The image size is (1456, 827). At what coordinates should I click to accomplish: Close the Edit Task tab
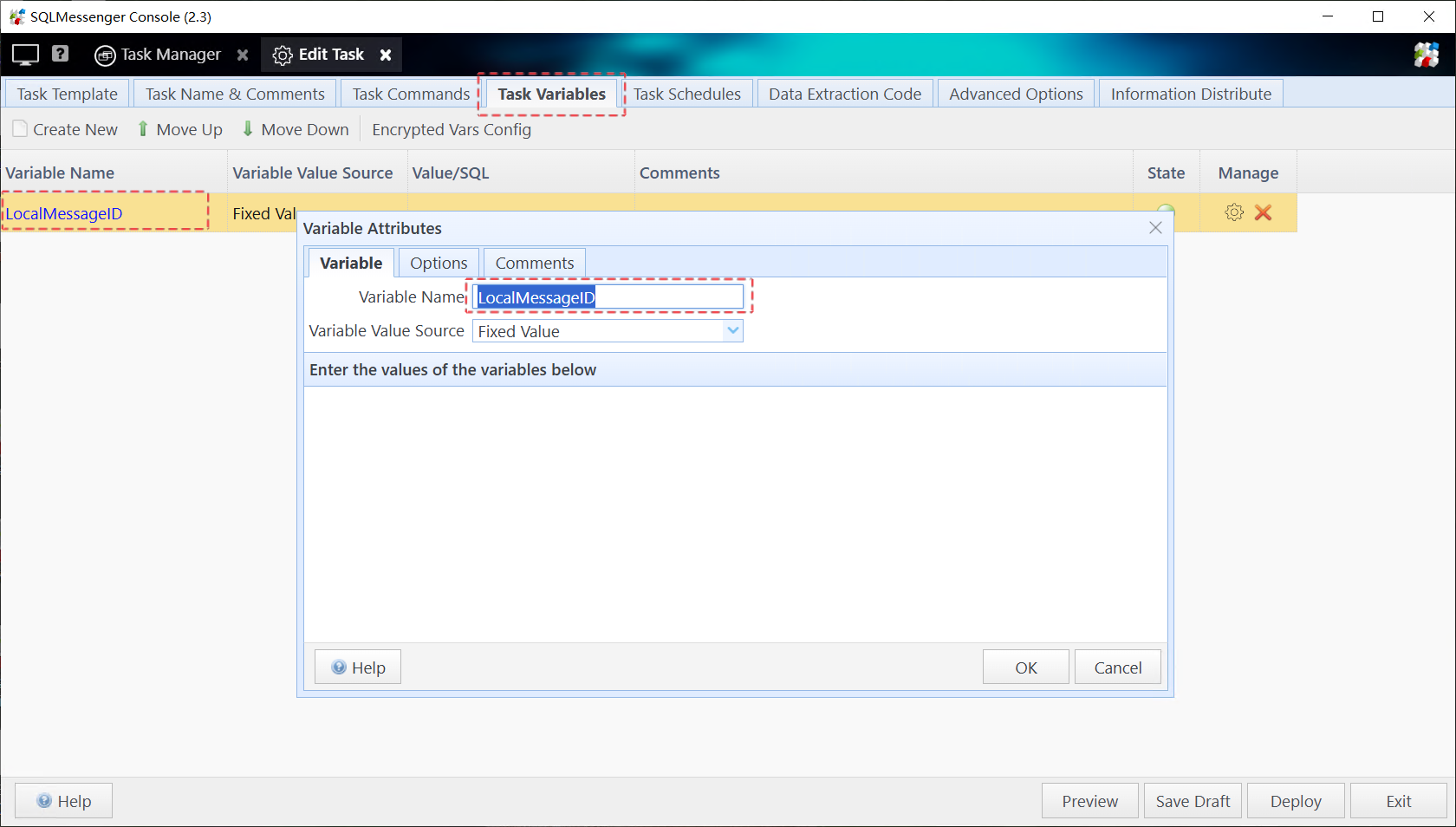click(386, 55)
